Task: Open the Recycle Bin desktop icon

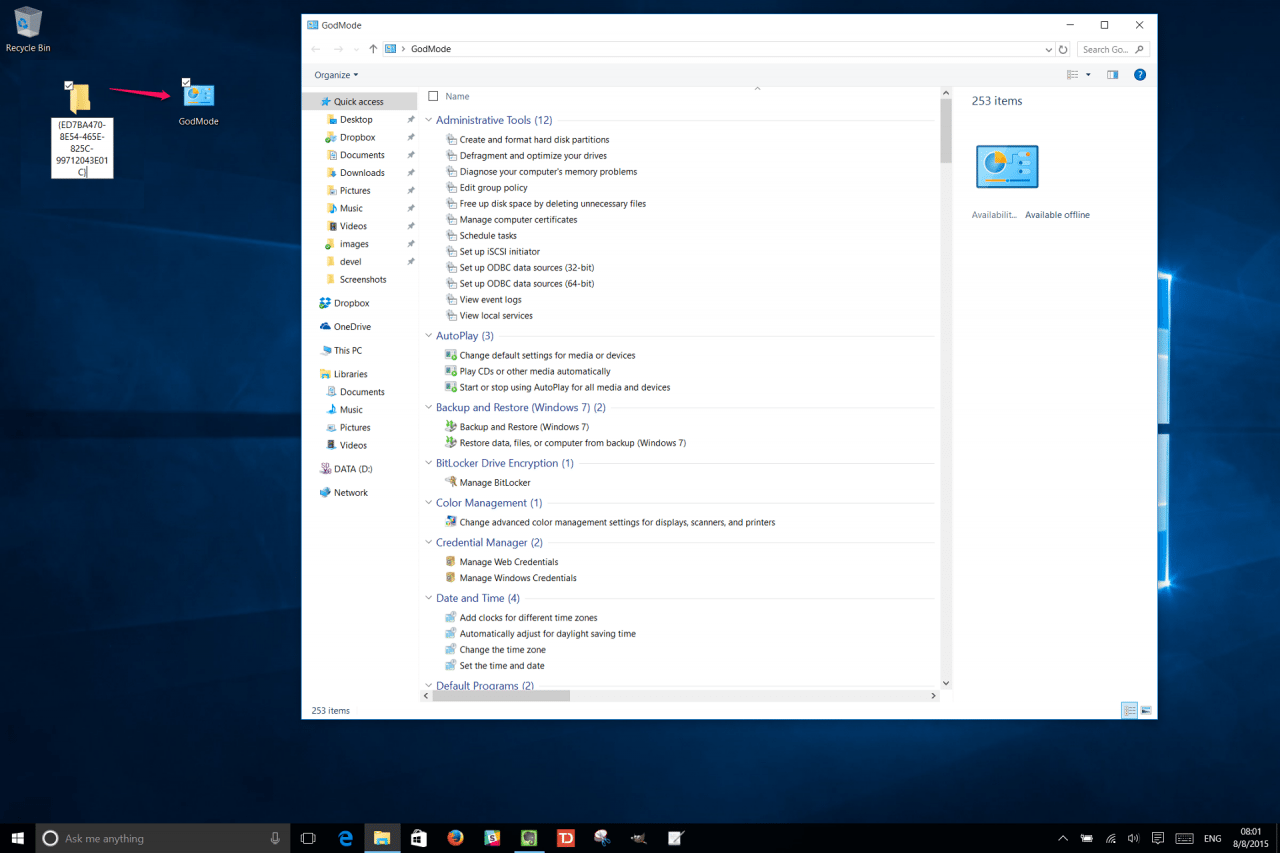Action: tap(28, 24)
